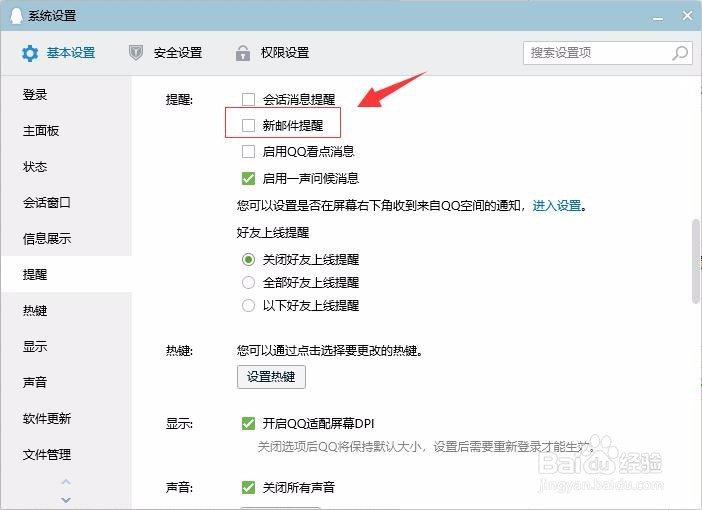Click the 提醒: section label
702x510 pixels.
(179, 99)
